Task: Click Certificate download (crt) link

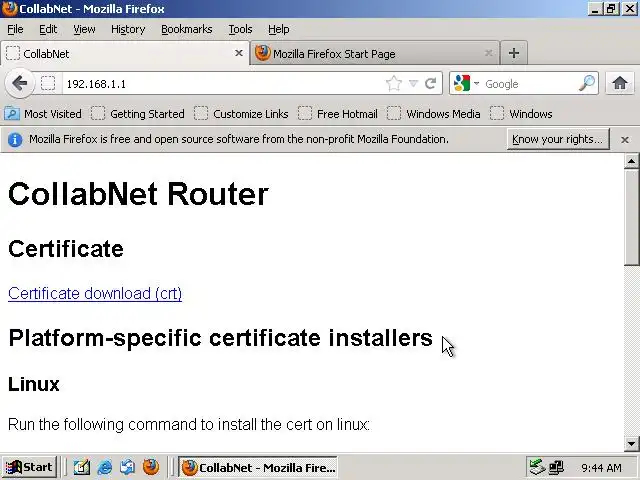Action: pos(95,293)
